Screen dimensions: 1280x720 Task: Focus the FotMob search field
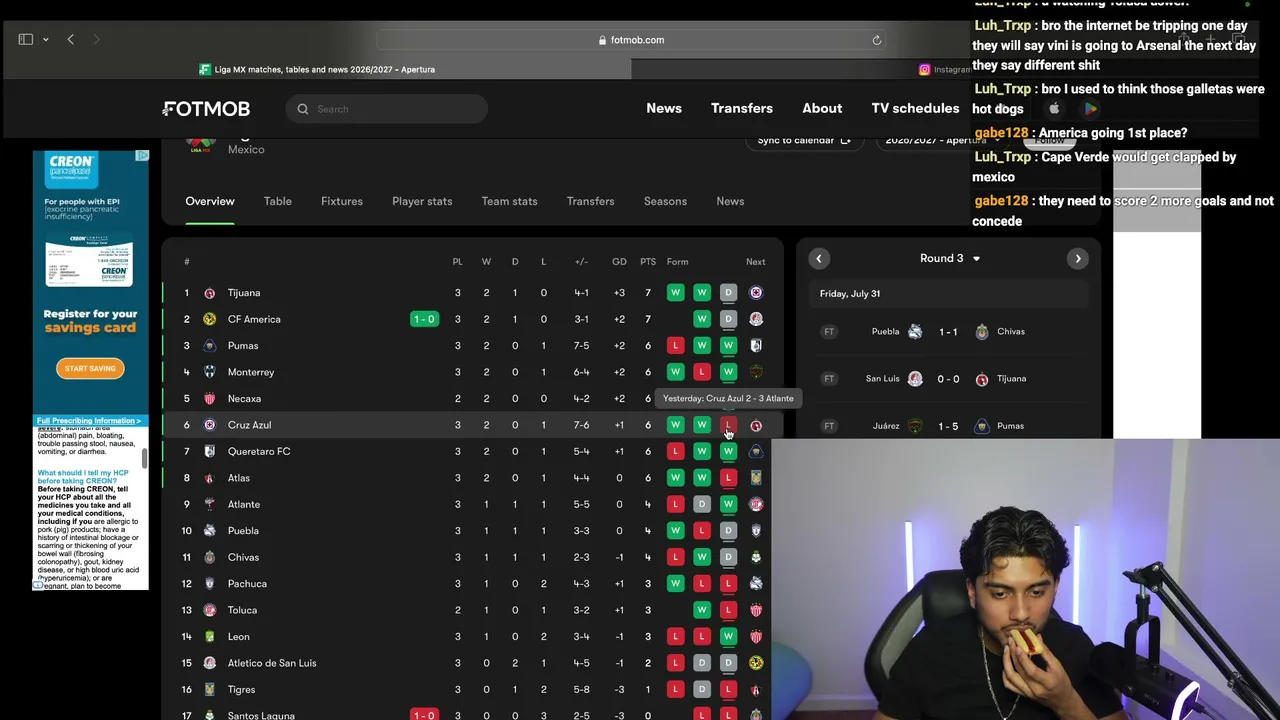386,109
